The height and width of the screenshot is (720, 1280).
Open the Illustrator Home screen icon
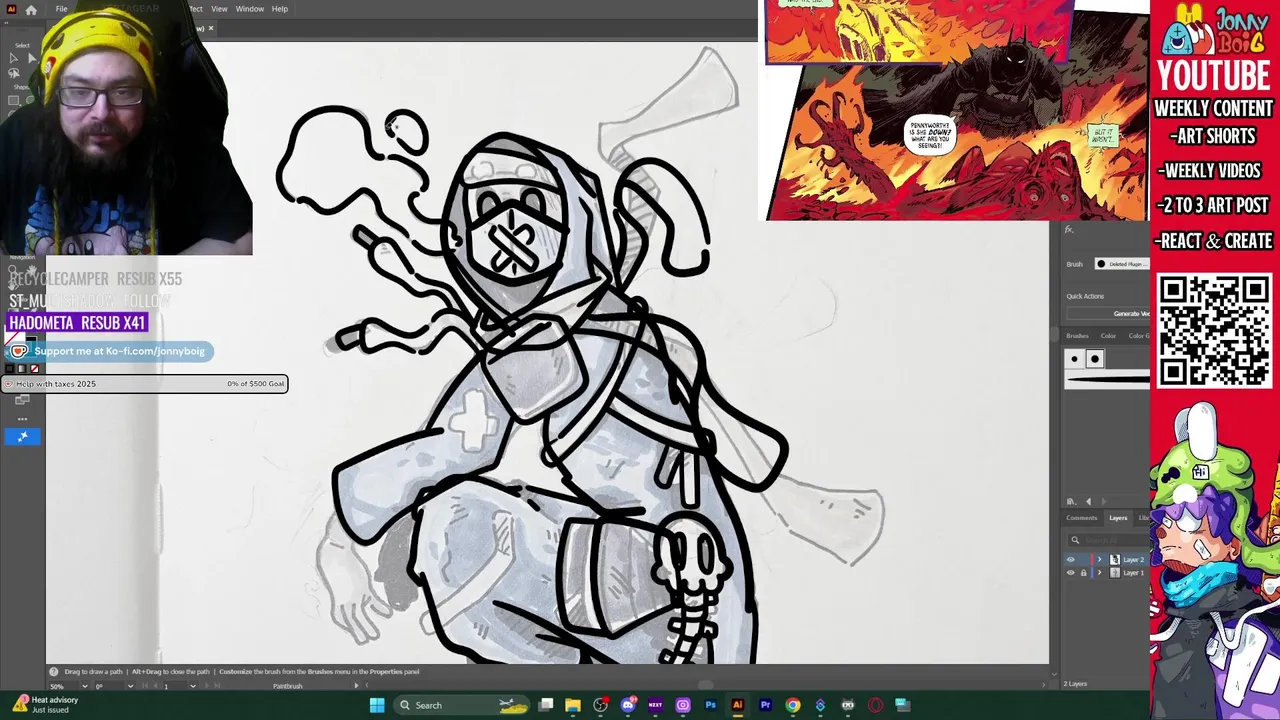pyautogui.click(x=31, y=9)
